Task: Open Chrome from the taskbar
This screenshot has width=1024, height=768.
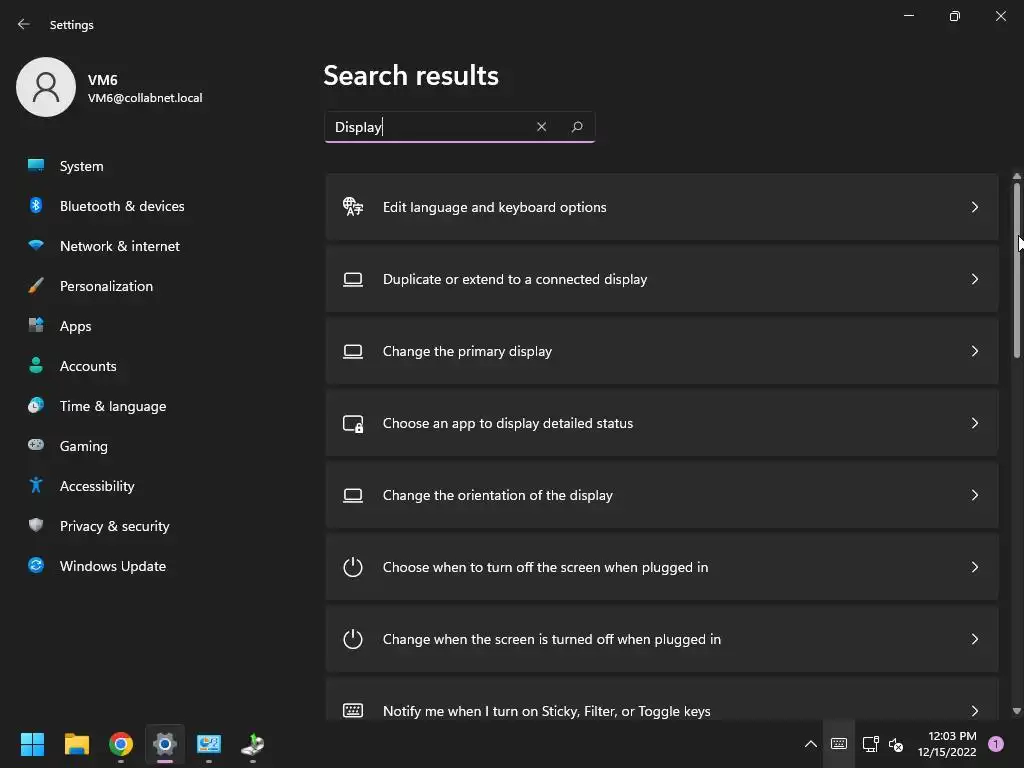Action: (x=121, y=744)
